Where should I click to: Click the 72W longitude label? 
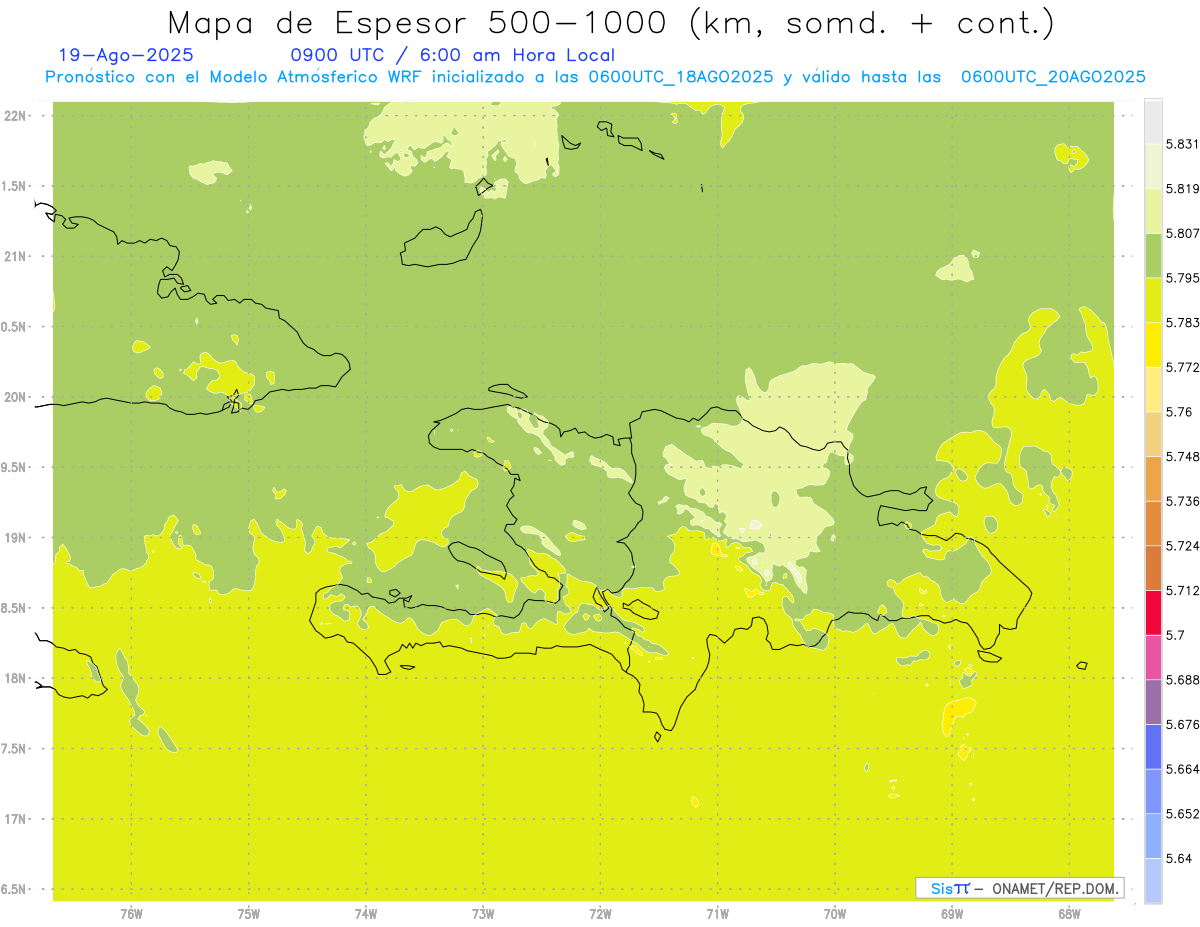tap(600, 913)
